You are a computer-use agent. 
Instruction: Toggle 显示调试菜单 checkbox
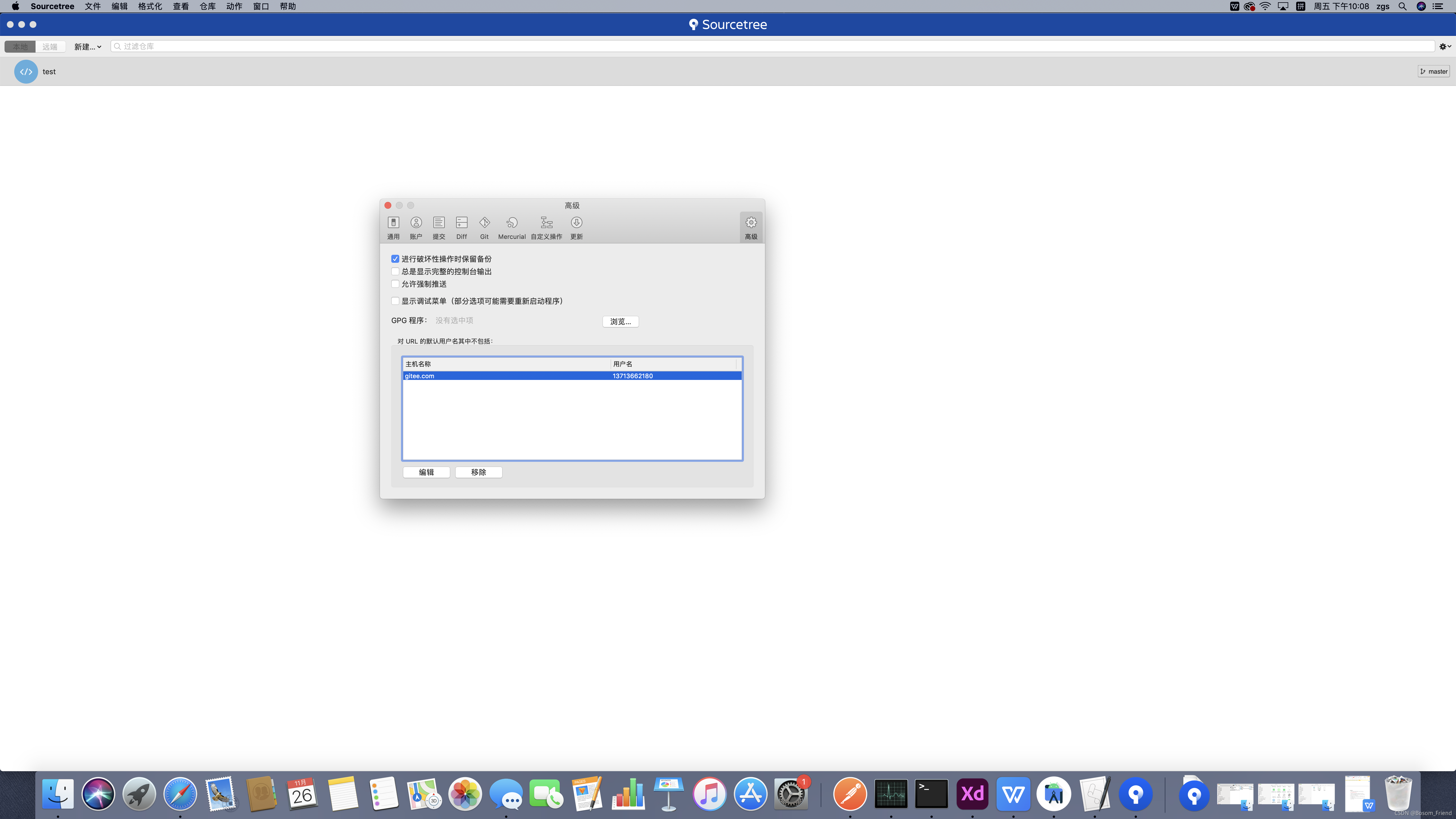point(395,301)
